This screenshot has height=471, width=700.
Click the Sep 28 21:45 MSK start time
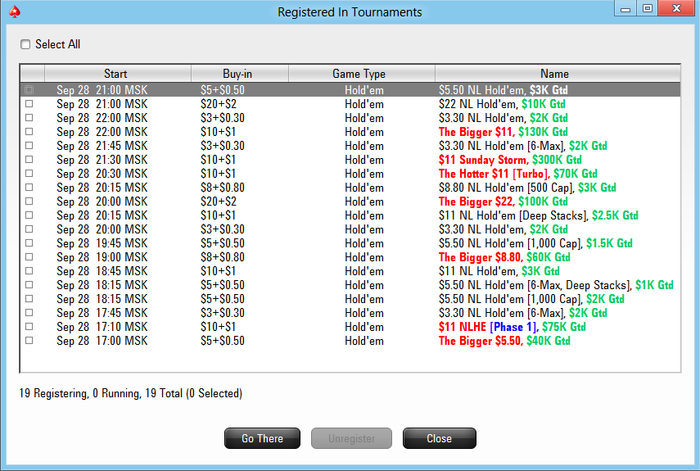coord(102,146)
